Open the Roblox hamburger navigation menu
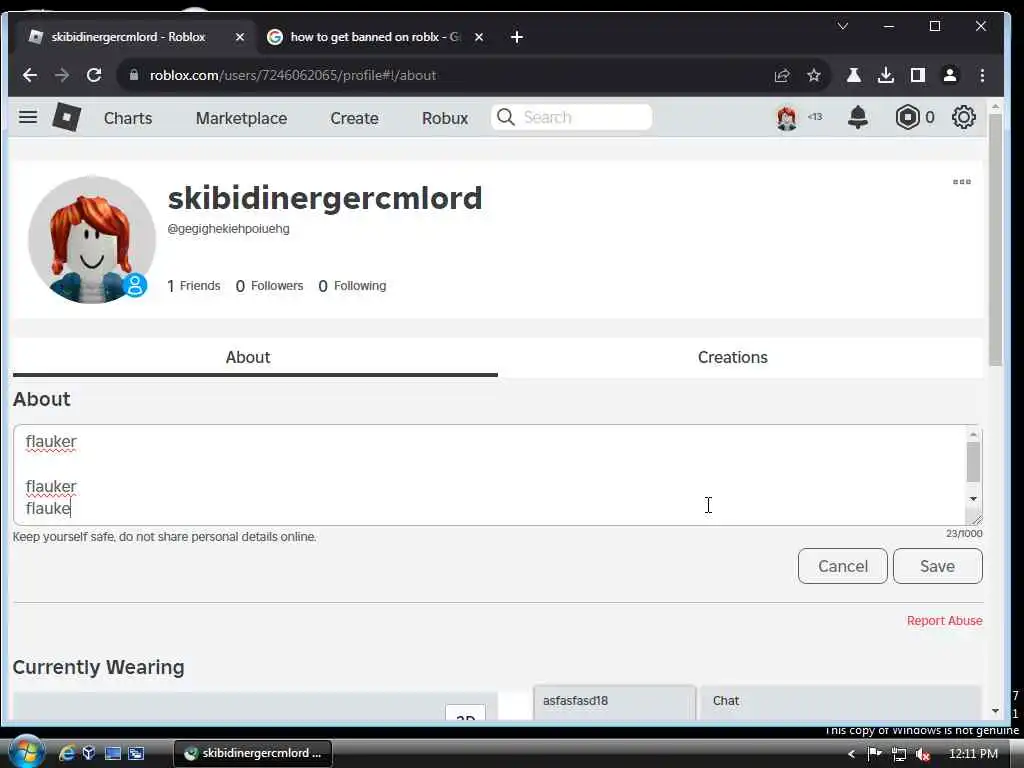The image size is (1024, 768). click(x=28, y=117)
